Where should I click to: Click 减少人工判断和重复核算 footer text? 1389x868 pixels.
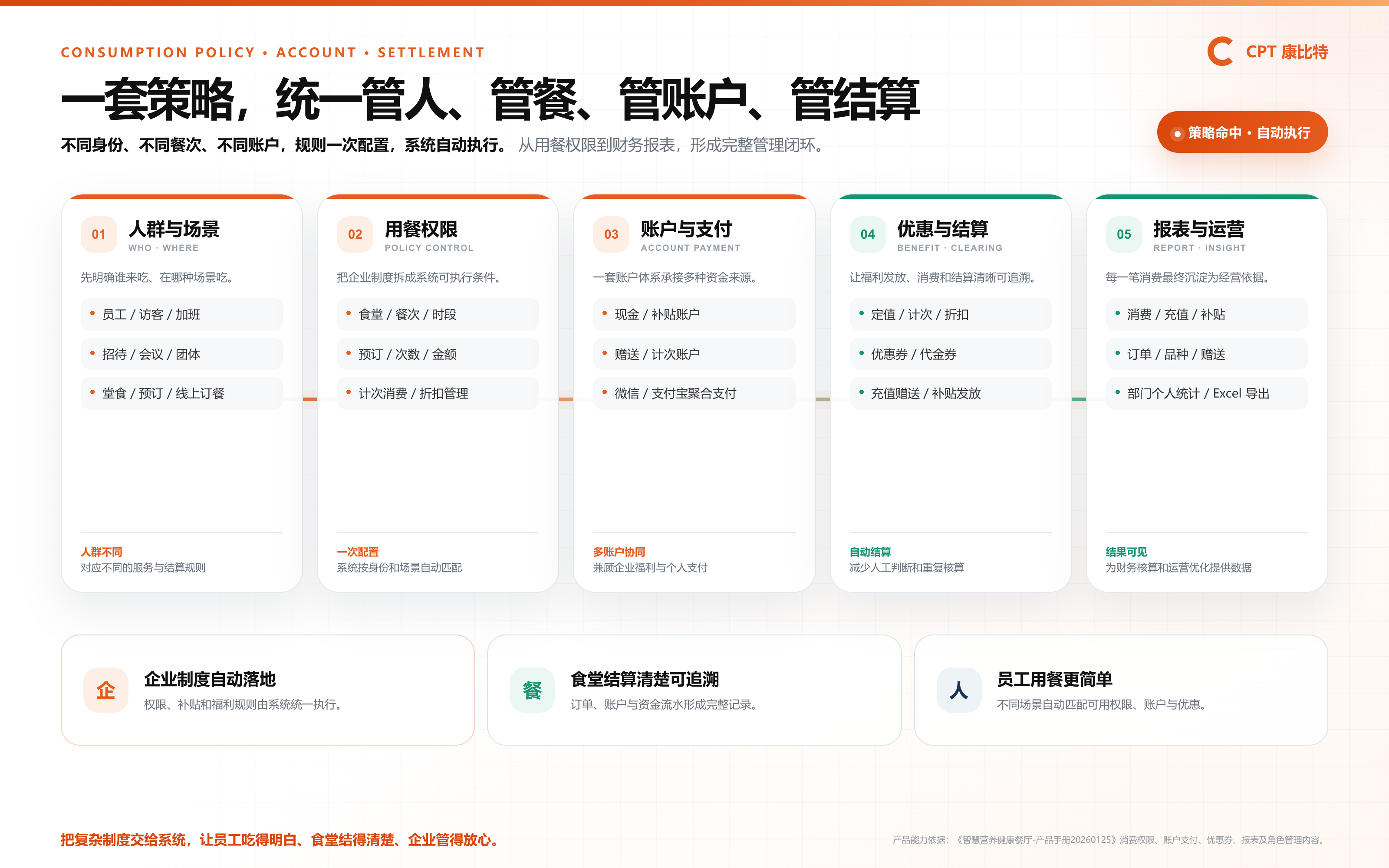tap(907, 567)
